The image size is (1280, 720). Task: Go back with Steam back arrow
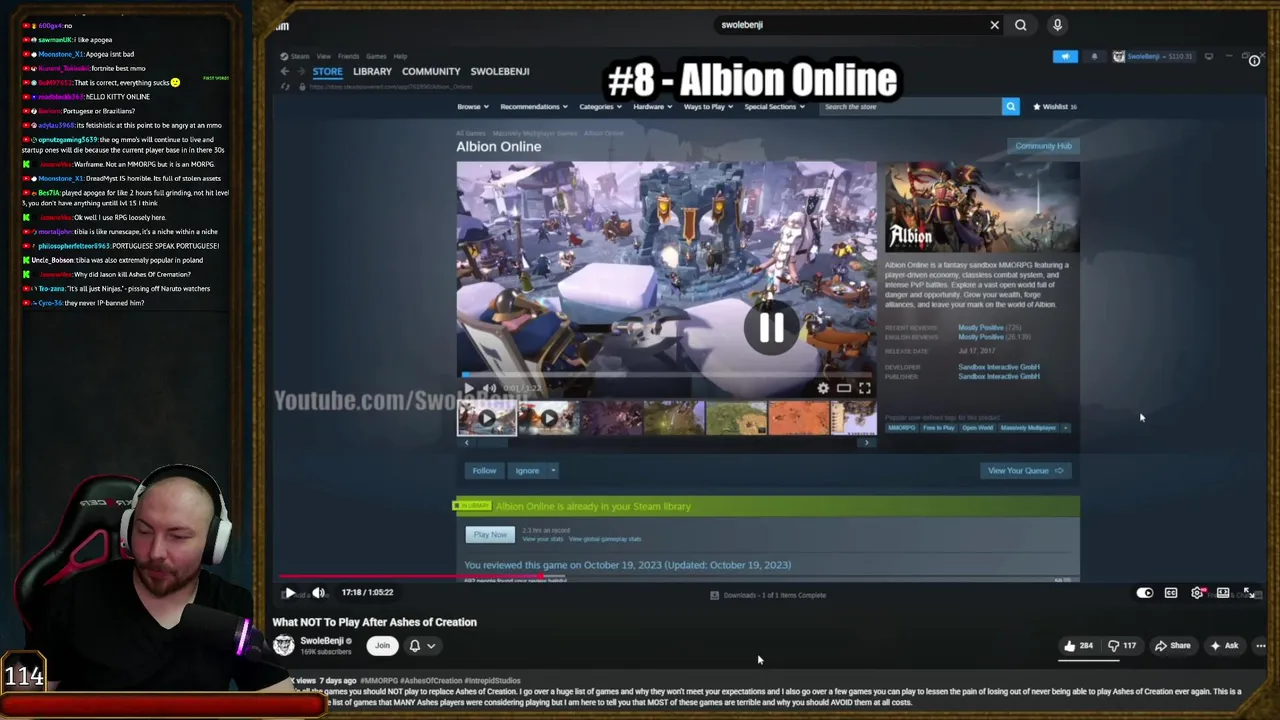pyautogui.click(x=285, y=72)
